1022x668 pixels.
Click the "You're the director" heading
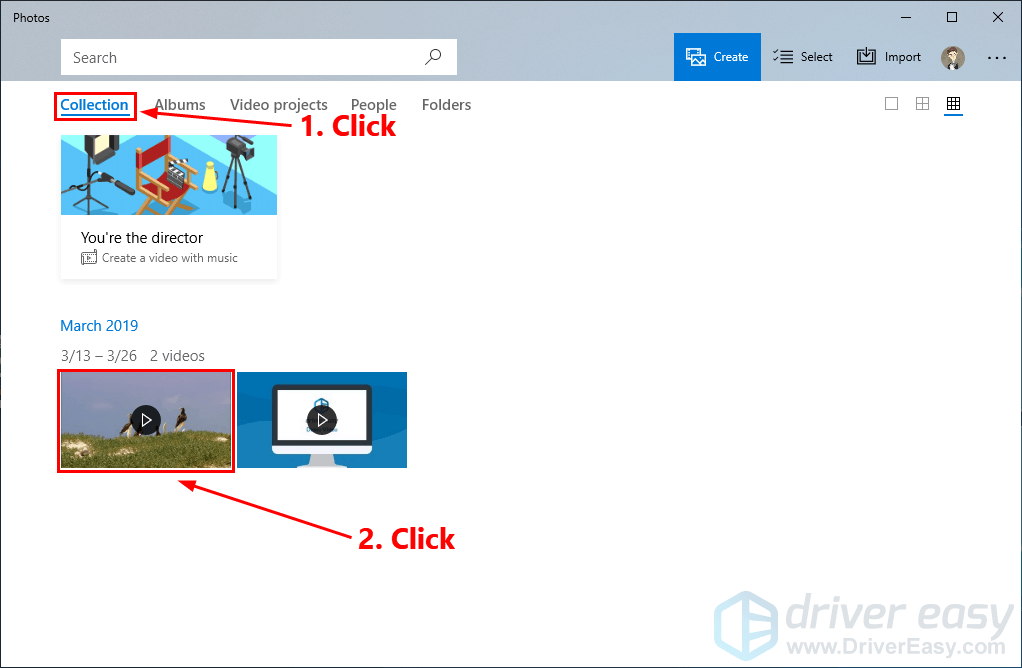[142, 238]
